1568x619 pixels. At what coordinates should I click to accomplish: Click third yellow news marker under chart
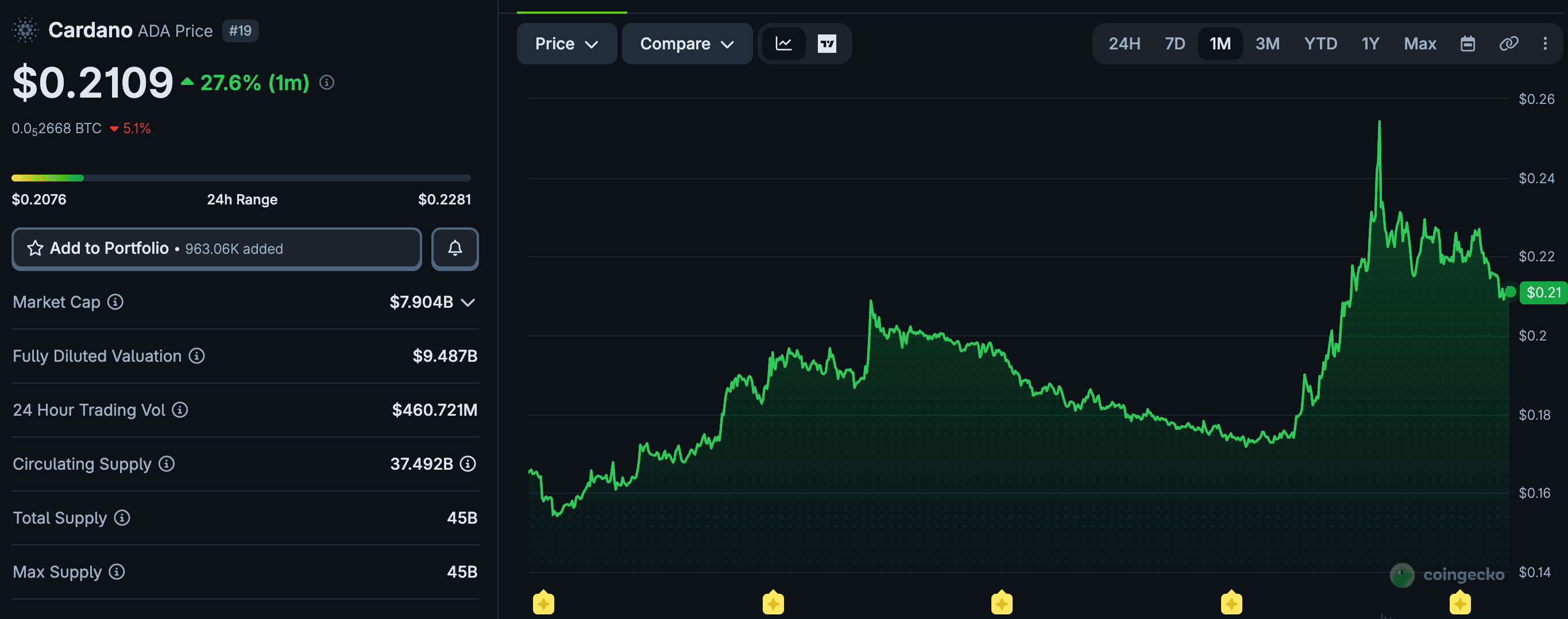pos(1002,602)
